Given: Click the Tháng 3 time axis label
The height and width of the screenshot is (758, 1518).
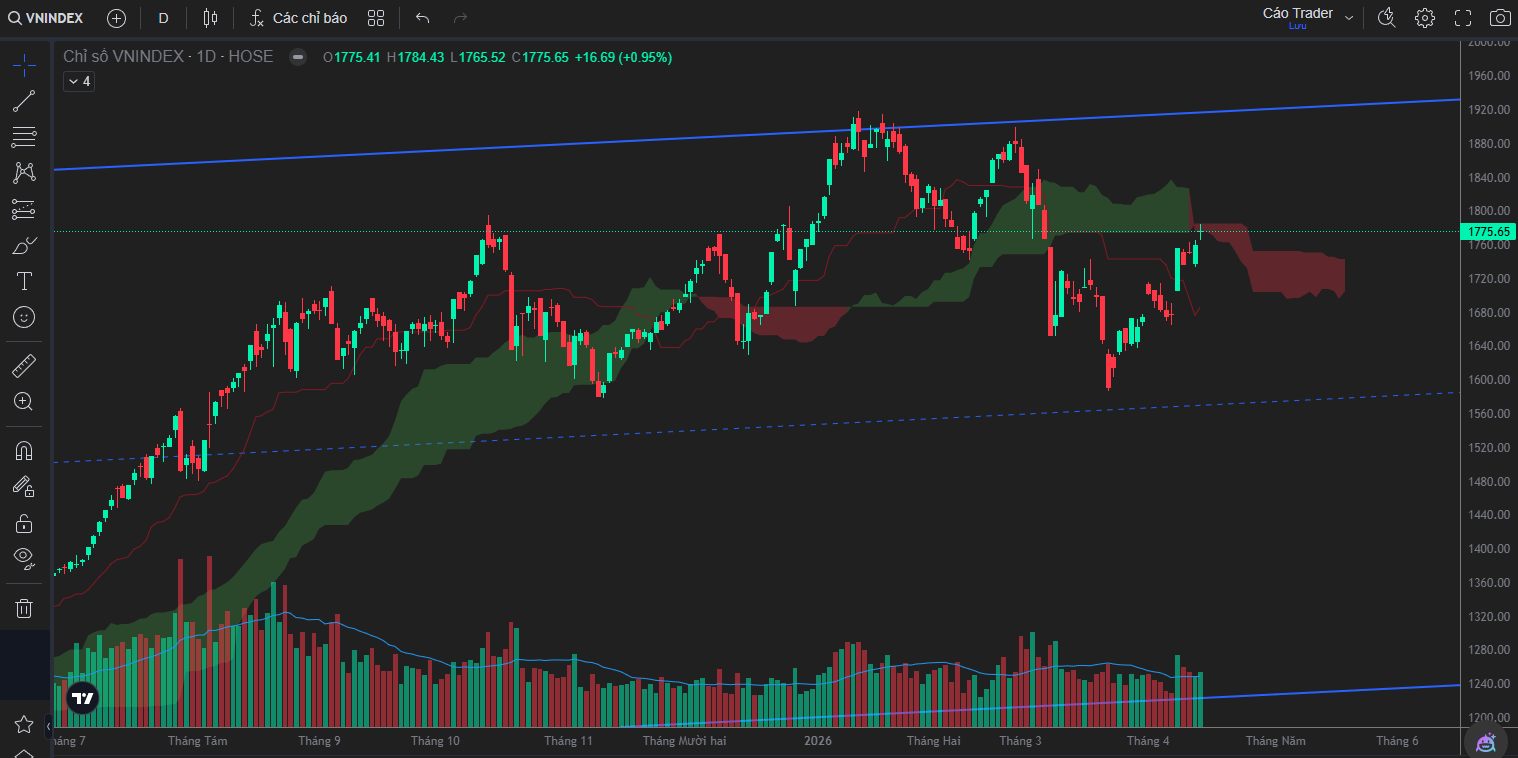Looking at the screenshot, I should pyautogui.click(x=1020, y=741).
